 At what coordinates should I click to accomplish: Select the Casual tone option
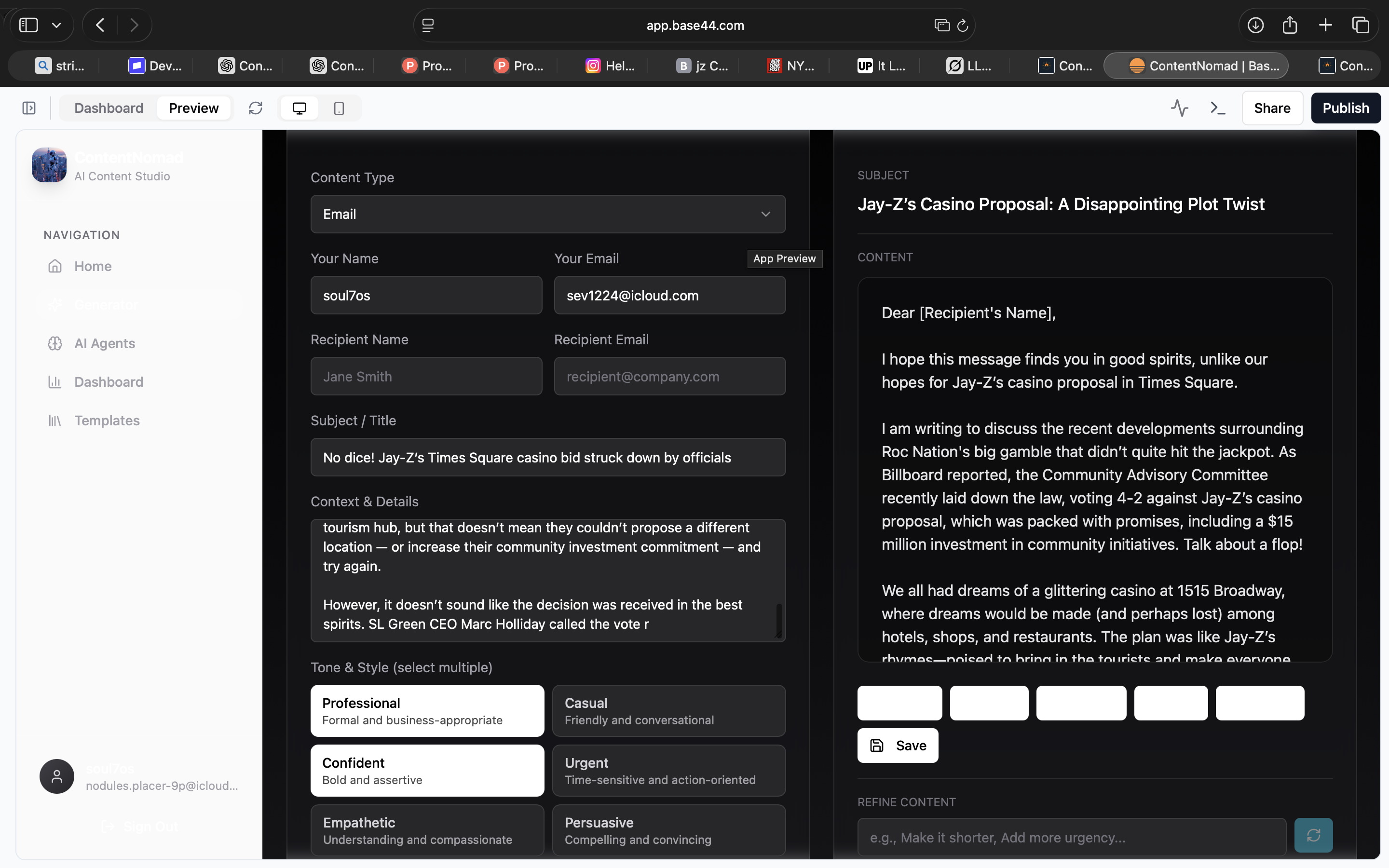point(668,711)
